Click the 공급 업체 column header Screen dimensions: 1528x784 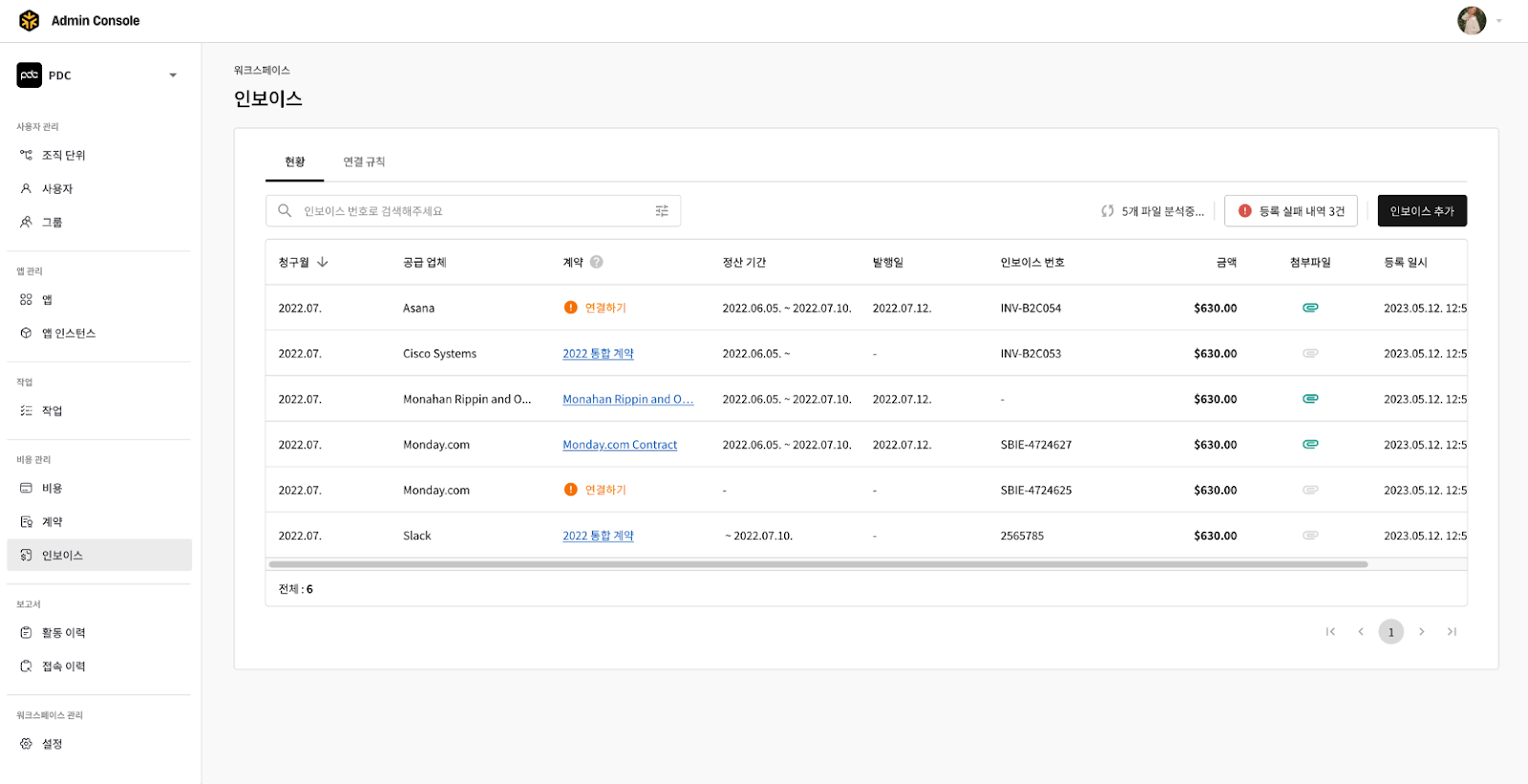click(x=425, y=262)
